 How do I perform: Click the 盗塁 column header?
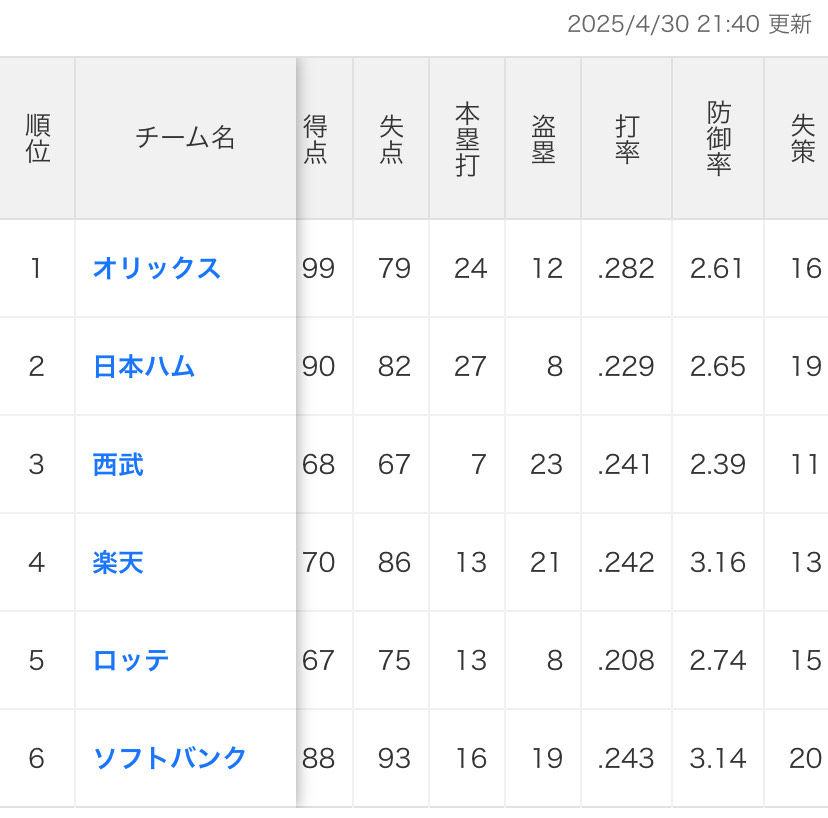(543, 139)
